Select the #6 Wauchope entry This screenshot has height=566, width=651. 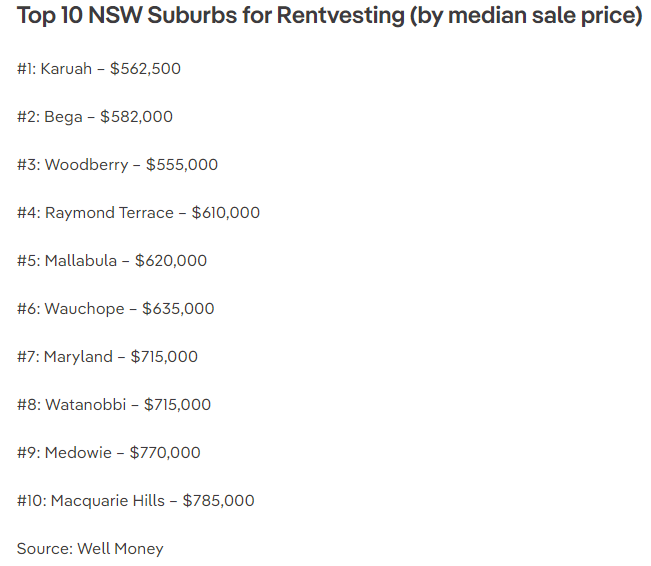[115, 309]
